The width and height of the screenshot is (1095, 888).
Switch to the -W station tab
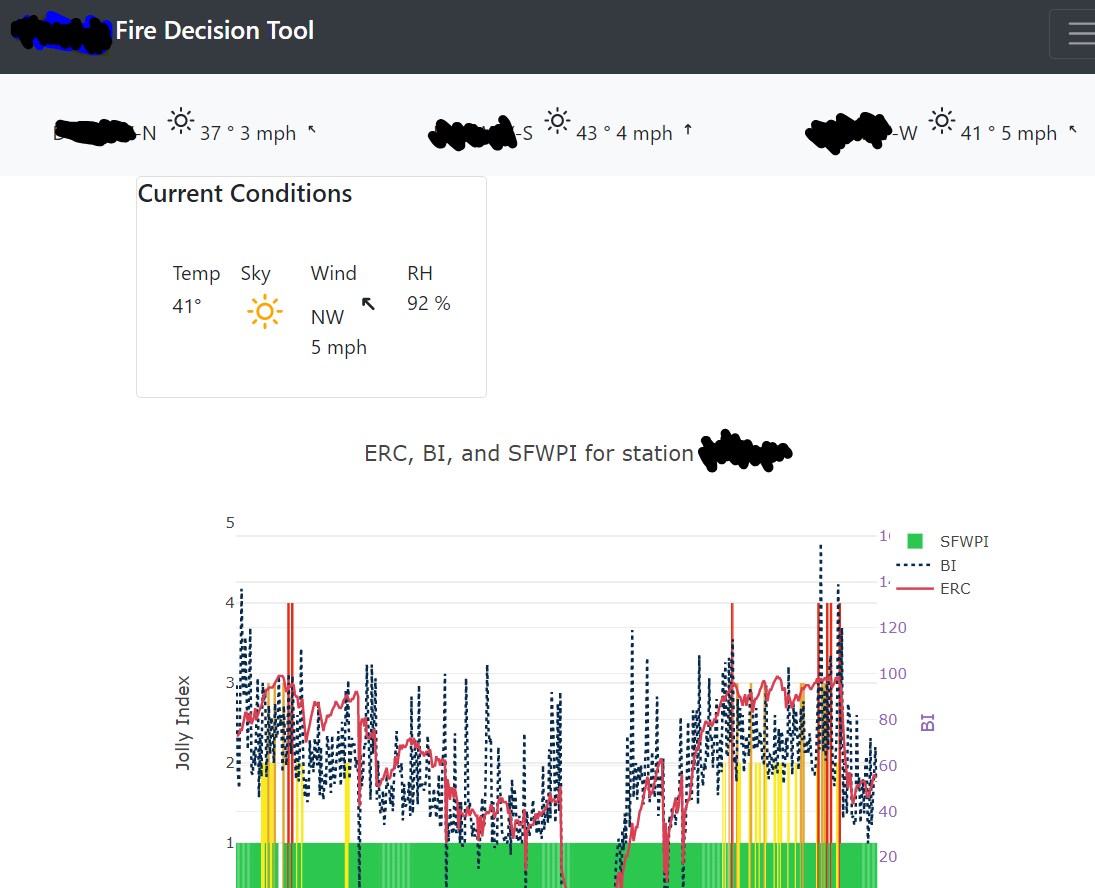(849, 131)
